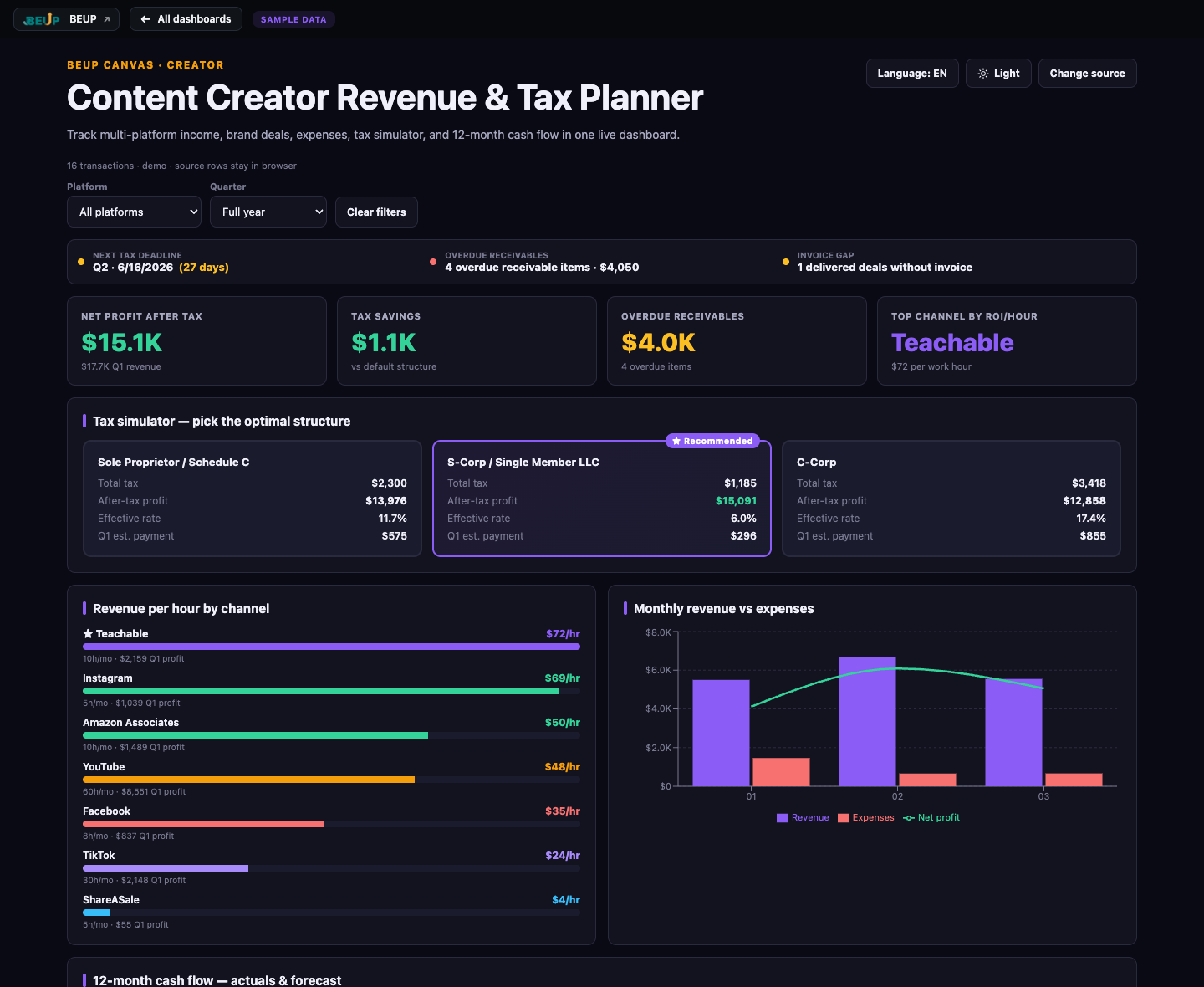Screen dimensions: 1204x987
Task: Click '4 overdue receivable items · $4,050' text
Action: tap(542, 268)
